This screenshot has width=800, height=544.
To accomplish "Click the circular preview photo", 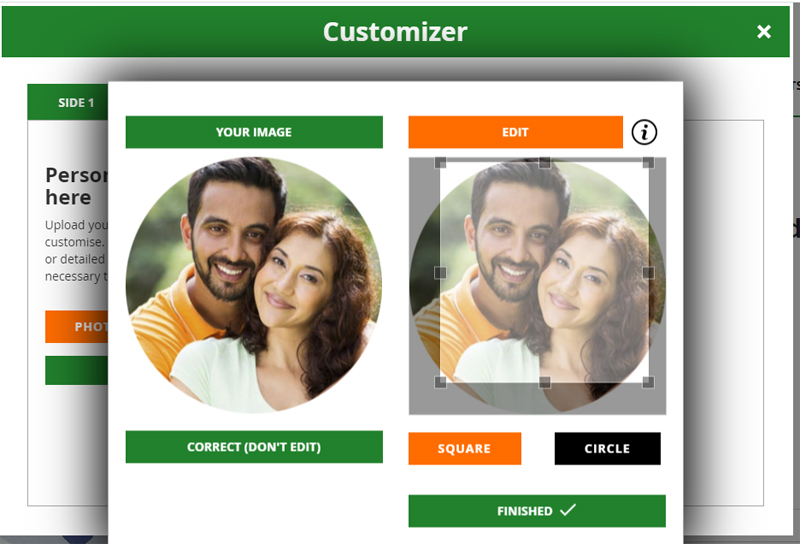I will click(254, 285).
